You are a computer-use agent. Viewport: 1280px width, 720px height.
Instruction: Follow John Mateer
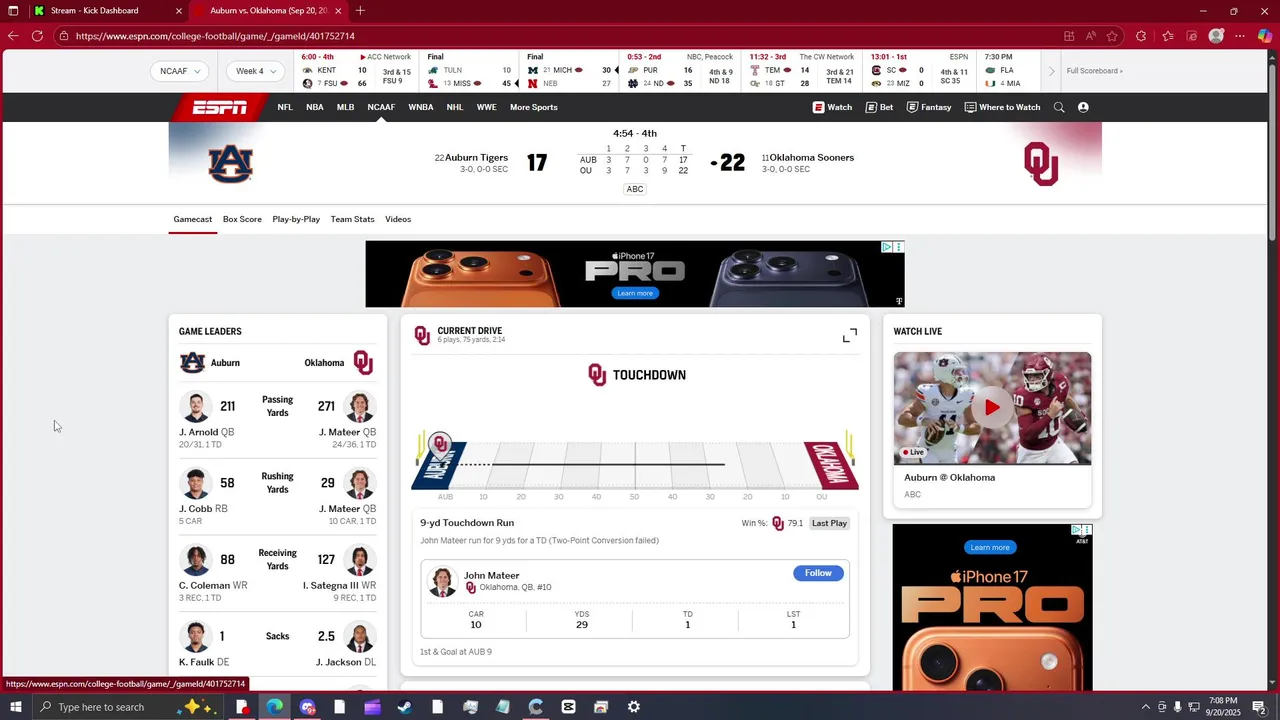click(818, 573)
